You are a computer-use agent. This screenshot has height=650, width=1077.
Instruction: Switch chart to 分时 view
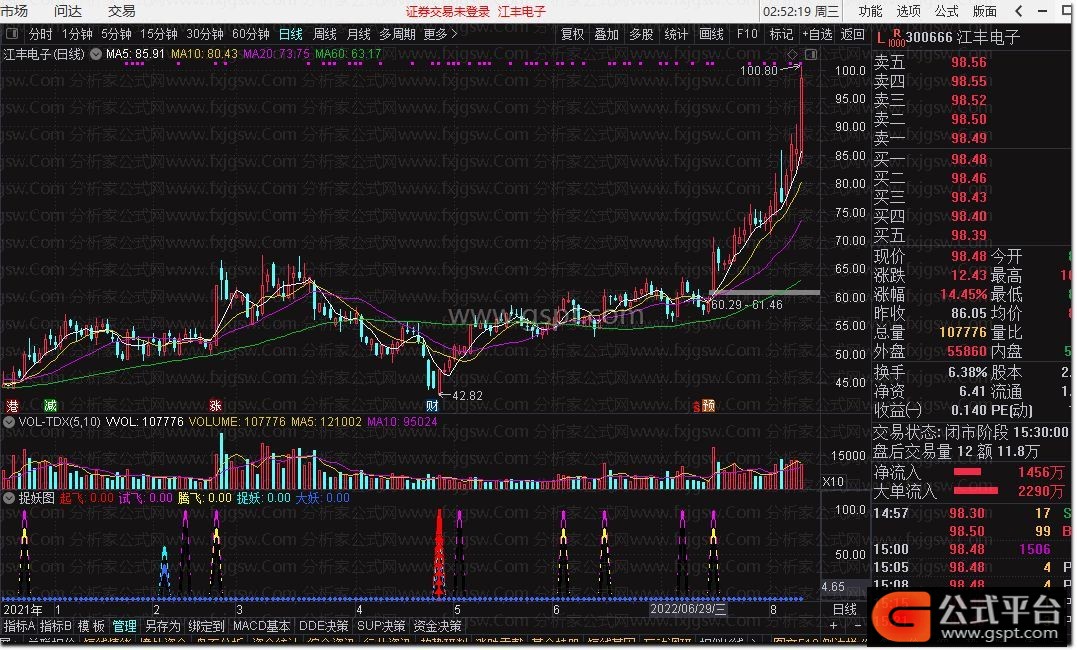tap(40, 34)
